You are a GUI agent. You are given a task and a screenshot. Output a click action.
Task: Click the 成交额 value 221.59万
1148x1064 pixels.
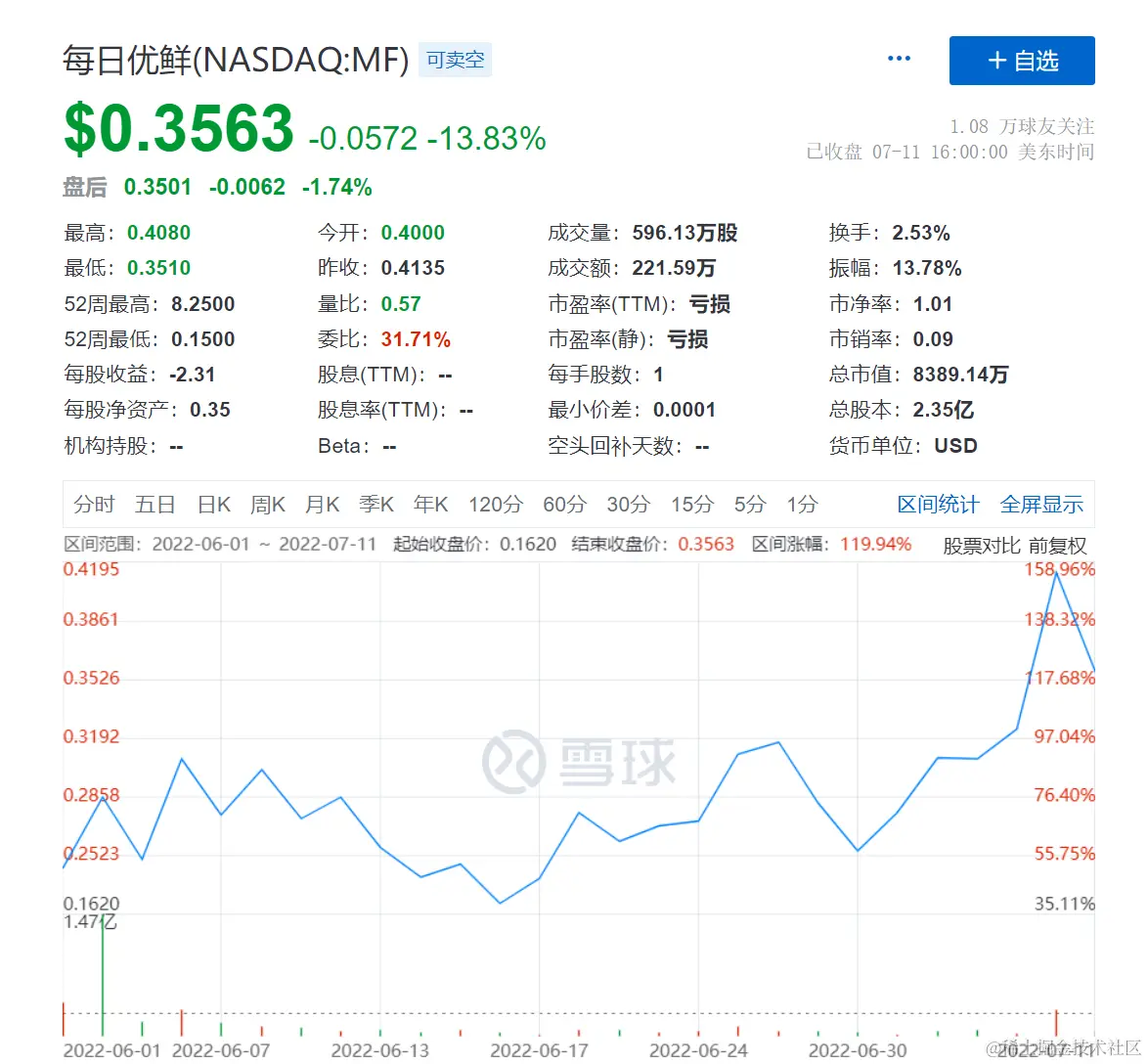[x=674, y=268]
